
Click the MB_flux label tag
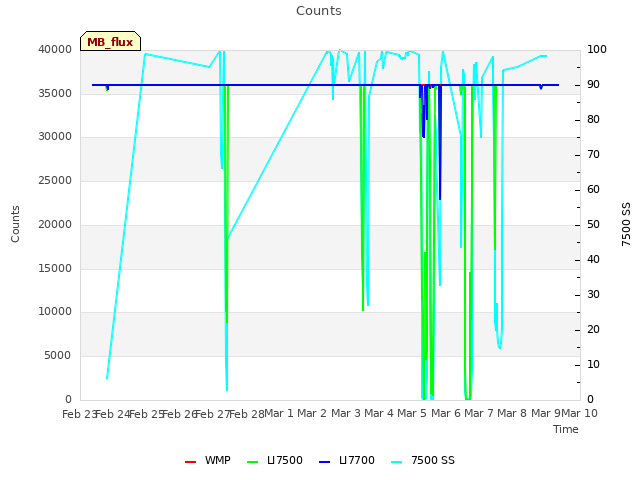tap(110, 41)
